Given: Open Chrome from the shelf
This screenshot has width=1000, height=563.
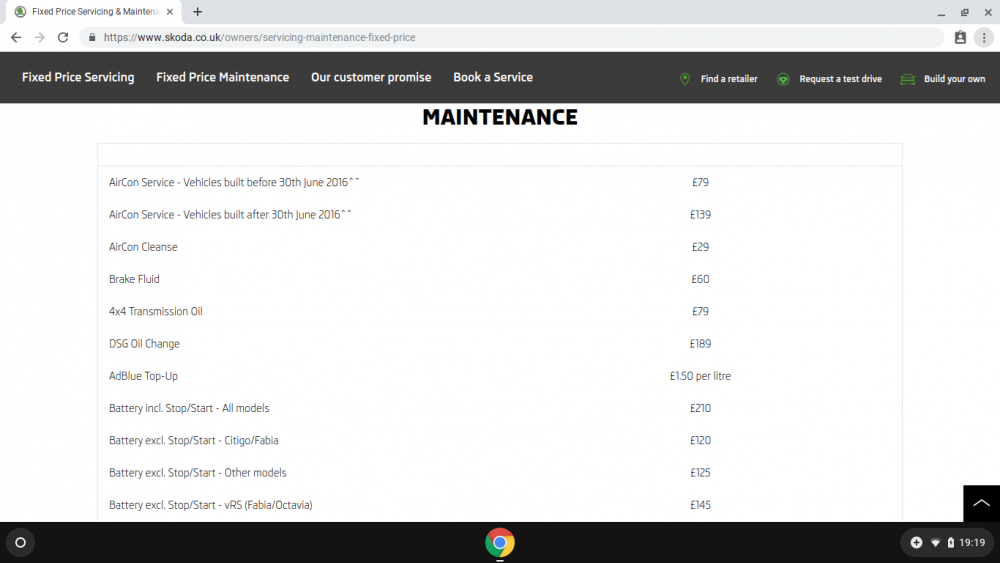Looking at the screenshot, I should pyautogui.click(x=500, y=543).
